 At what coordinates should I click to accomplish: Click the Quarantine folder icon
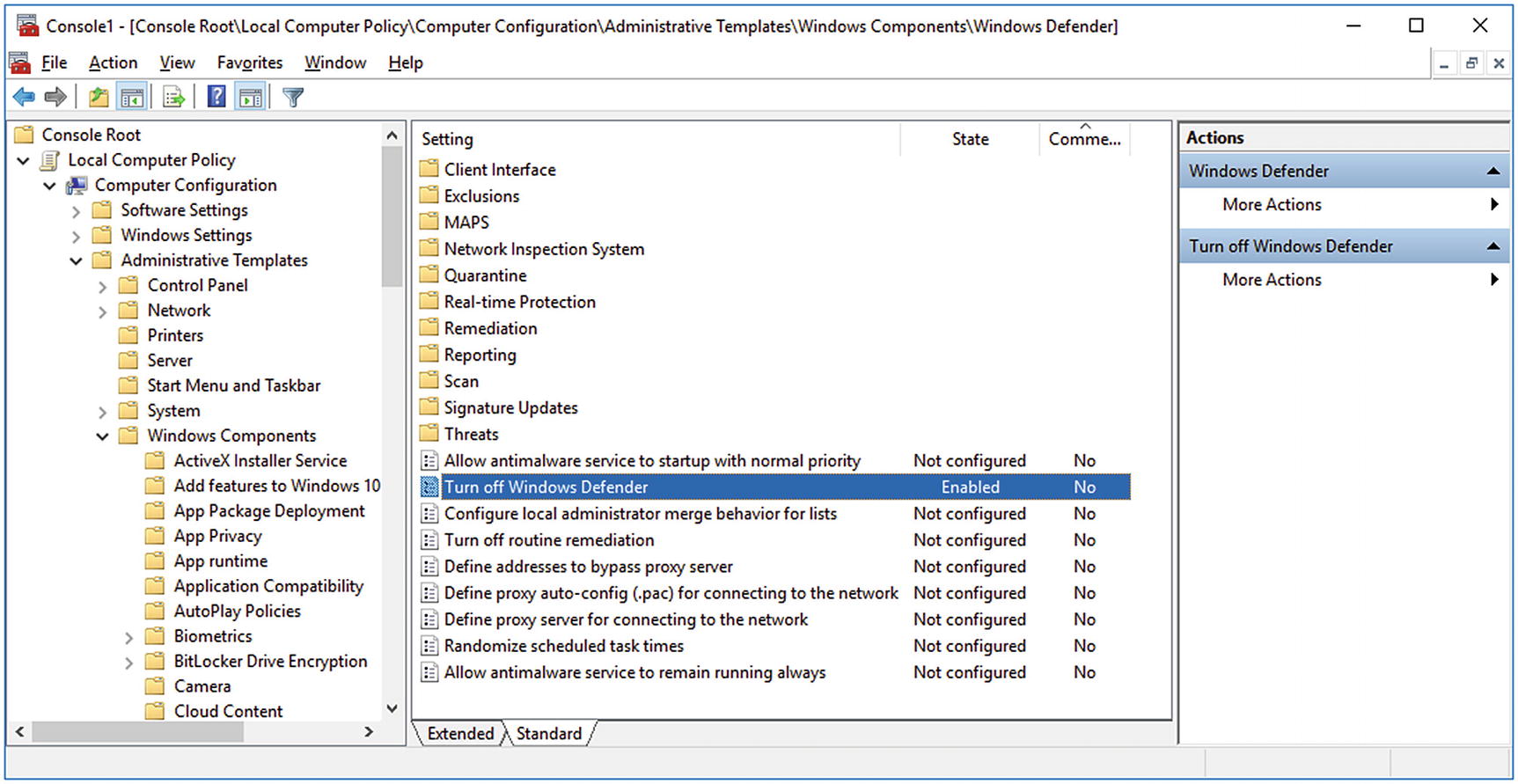[x=429, y=275]
